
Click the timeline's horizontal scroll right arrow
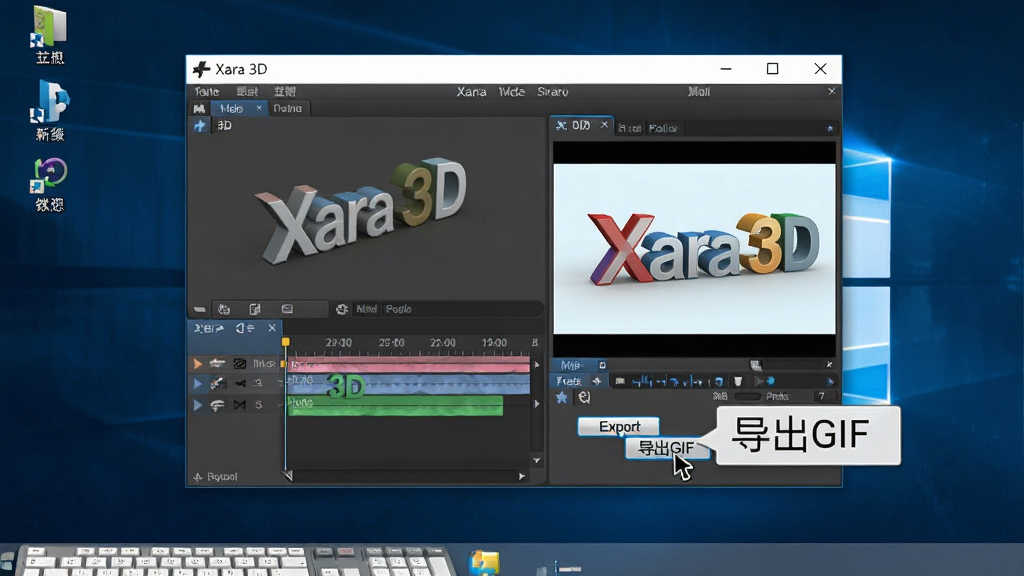[522, 476]
